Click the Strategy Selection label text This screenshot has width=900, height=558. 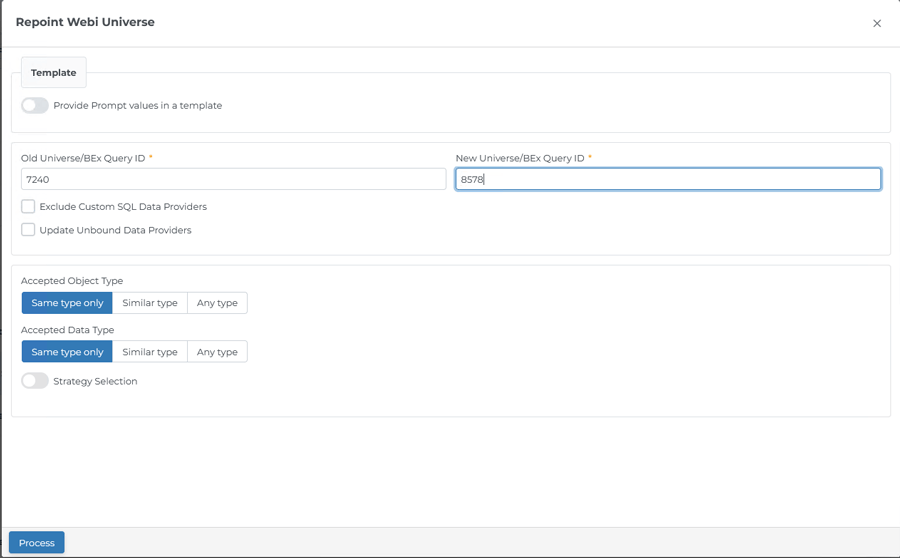click(x=95, y=381)
